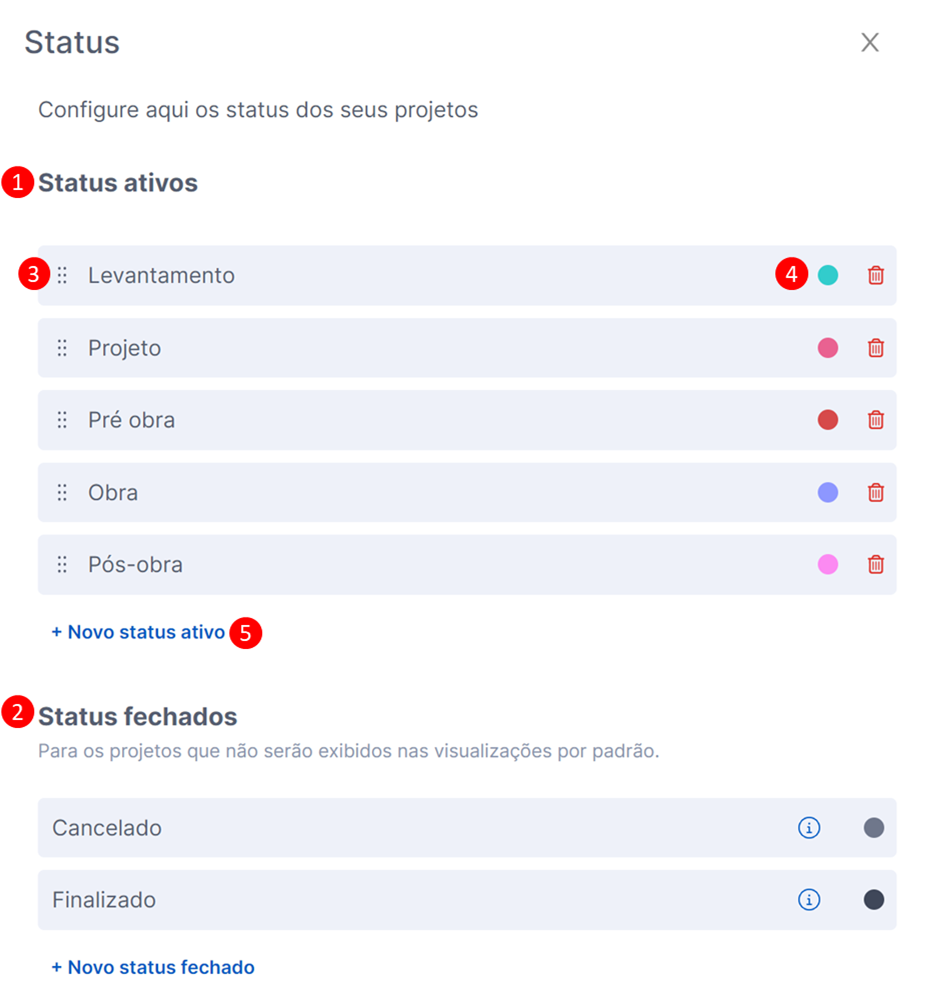Screen dimensions: 930x984
Task: Delete the Levantamento status with trash icon
Action: [x=876, y=275]
